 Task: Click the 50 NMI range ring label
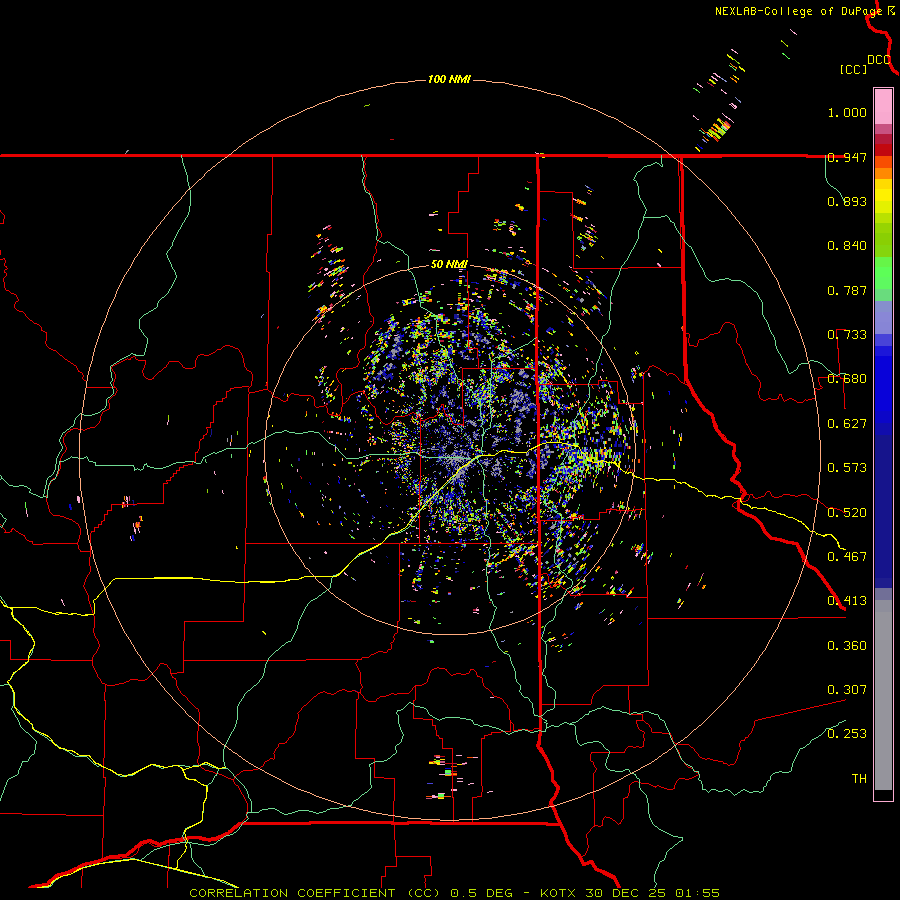(x=449, y=265)
